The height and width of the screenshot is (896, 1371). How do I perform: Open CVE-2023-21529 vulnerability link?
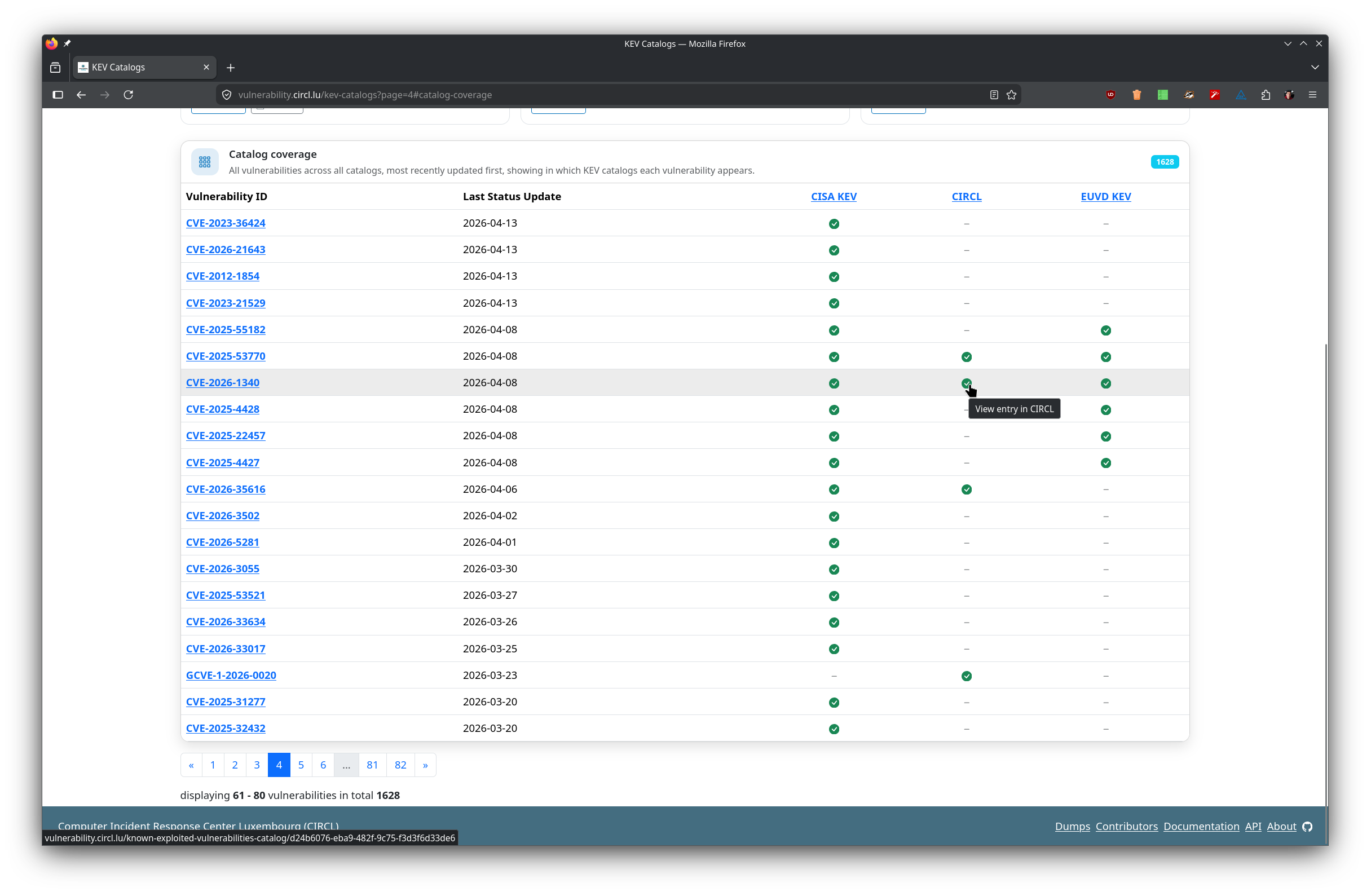coord(225,303)
